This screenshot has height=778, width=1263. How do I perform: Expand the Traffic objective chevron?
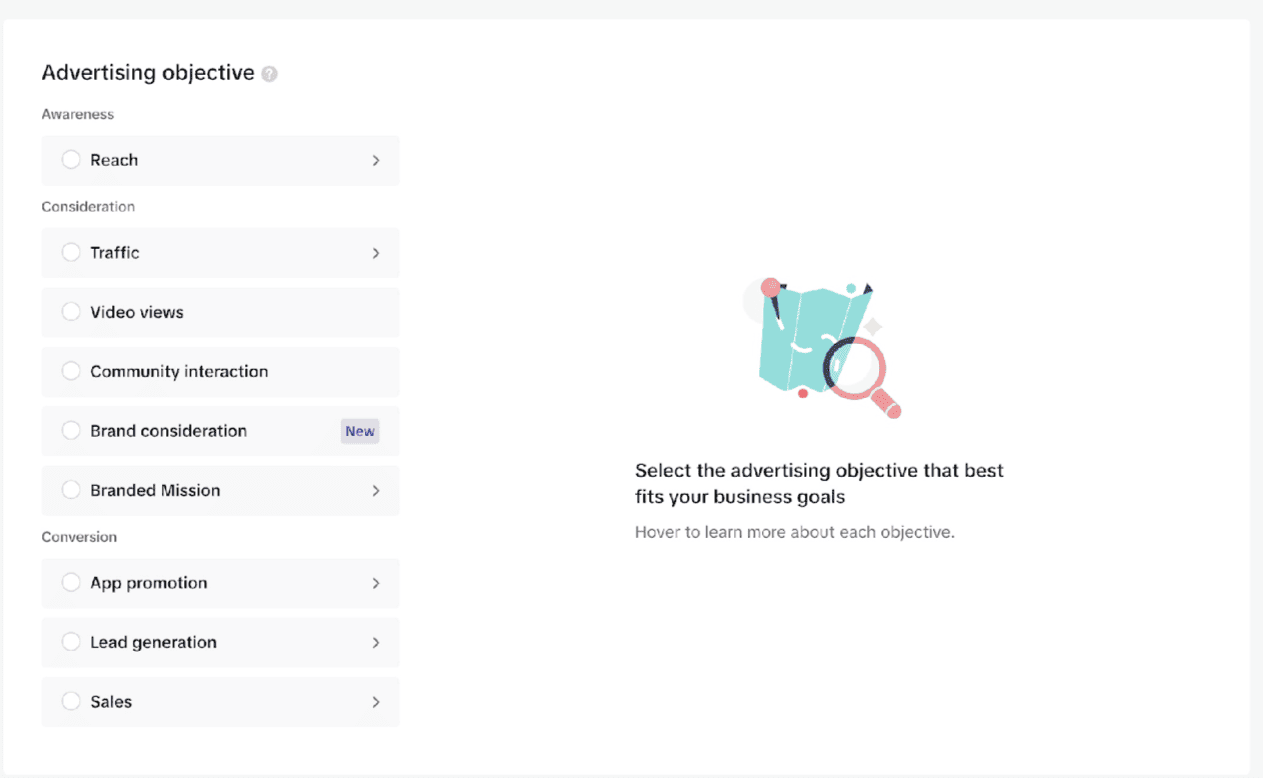(376, 253)
